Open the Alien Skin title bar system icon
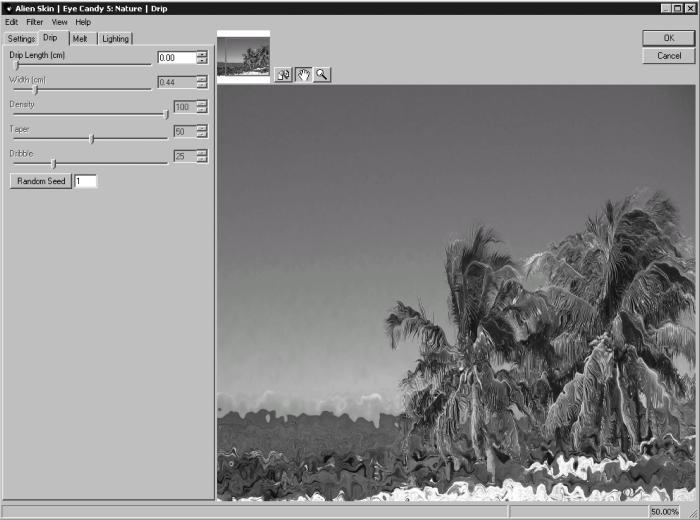700x520 pixels. [x=8, y=8]
